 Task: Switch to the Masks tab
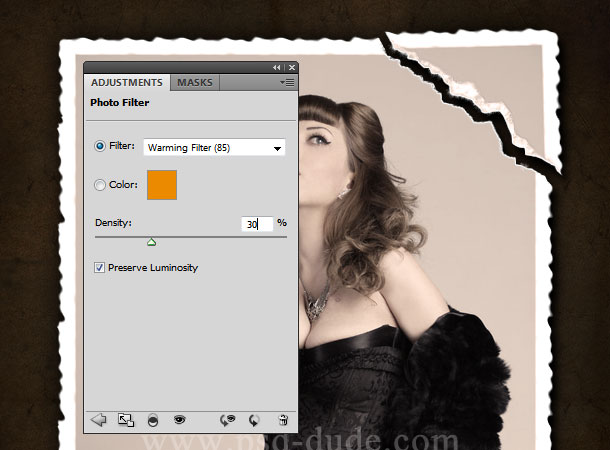195,82
